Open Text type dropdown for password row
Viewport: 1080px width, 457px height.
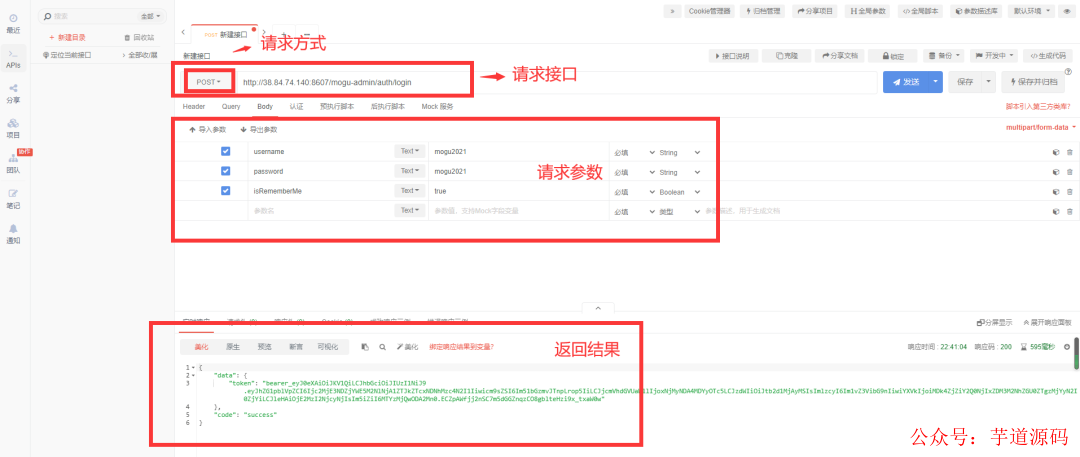[x=408, y=171]
